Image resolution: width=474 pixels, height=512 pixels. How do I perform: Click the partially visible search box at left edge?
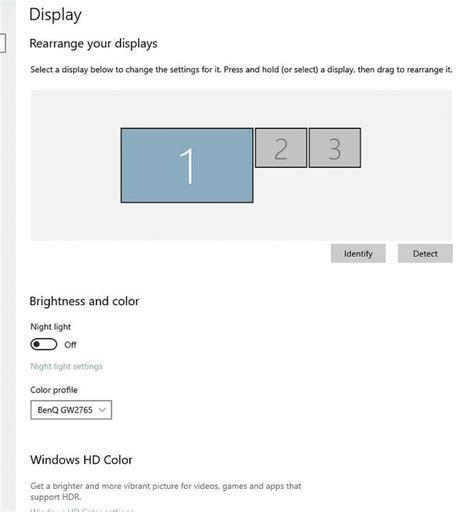coord(3,43)
